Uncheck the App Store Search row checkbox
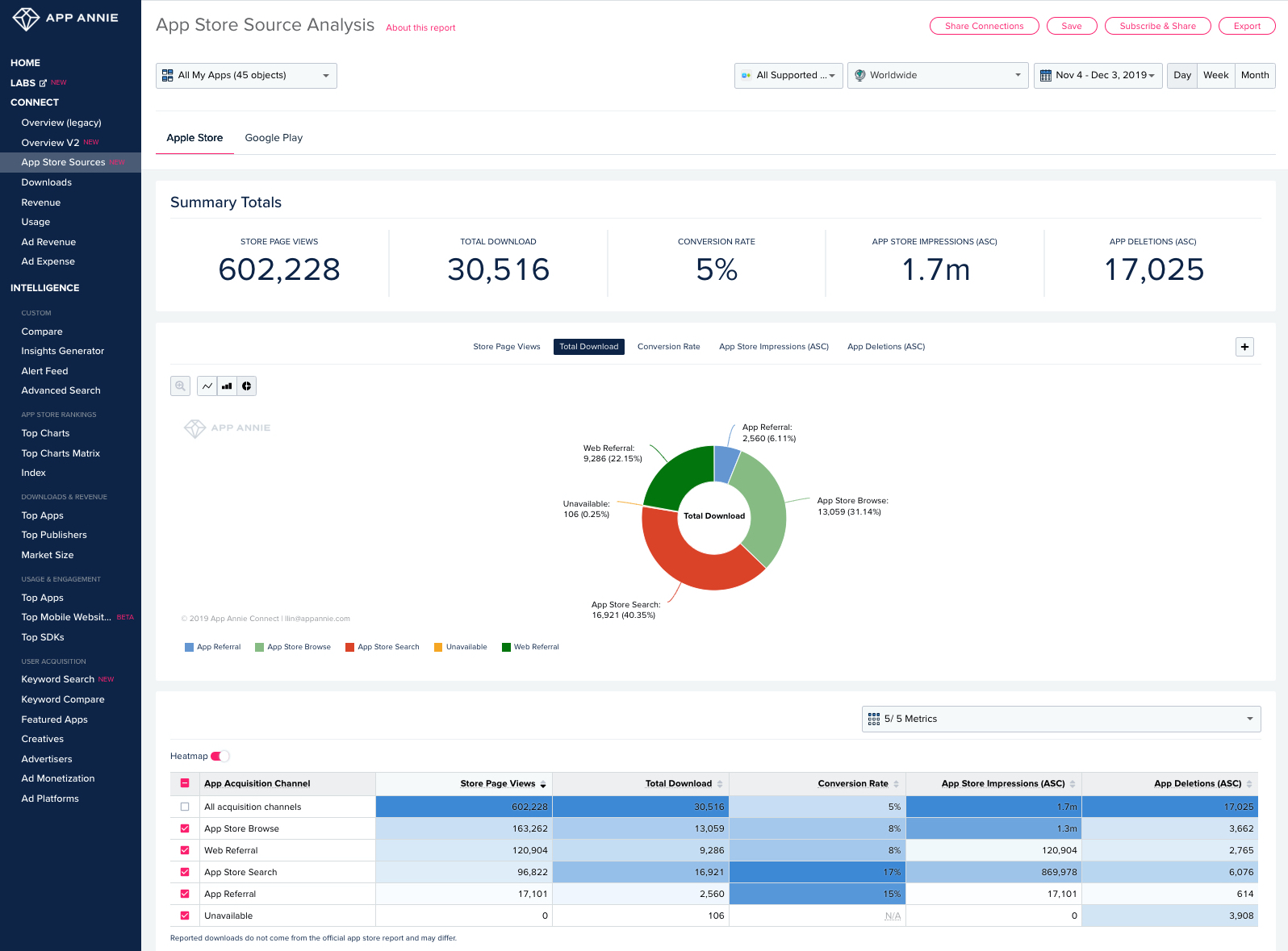Viewport: 1288px width, 951px height. pyautogui.click(x=185, y=872)
